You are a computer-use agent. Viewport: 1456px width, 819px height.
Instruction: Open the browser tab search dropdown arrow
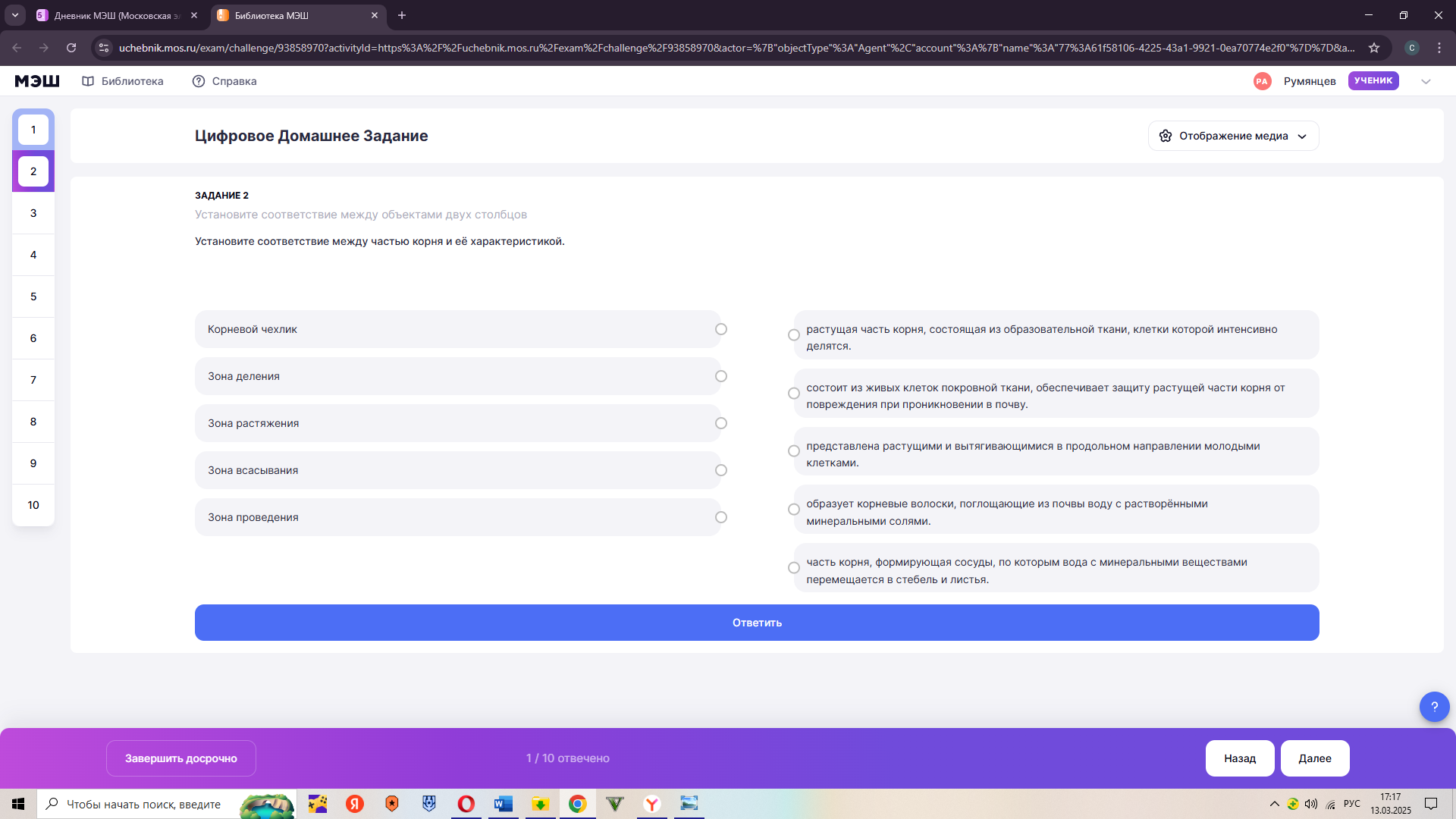[x=14, y=15]
